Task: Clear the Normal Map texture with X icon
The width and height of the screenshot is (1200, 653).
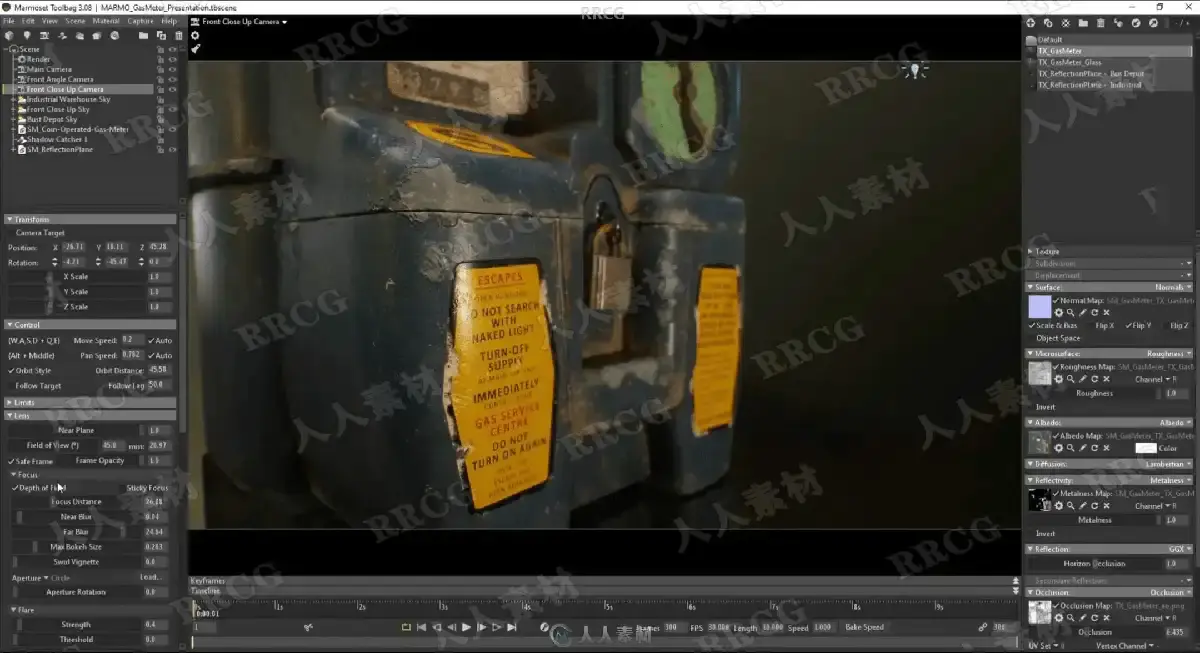Action: 1106,312
